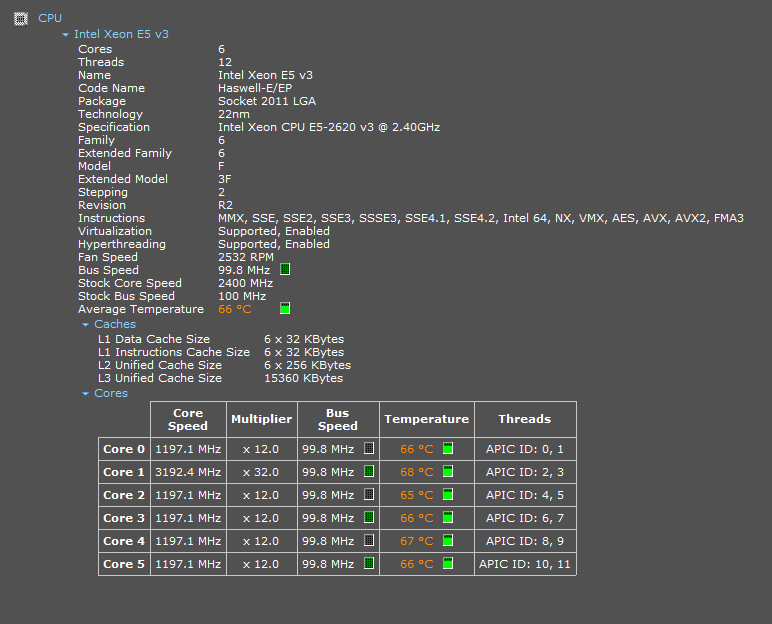772x624 pixels.
Task: Click Core 3 temperature graph icon
Action: pos(448,517)
